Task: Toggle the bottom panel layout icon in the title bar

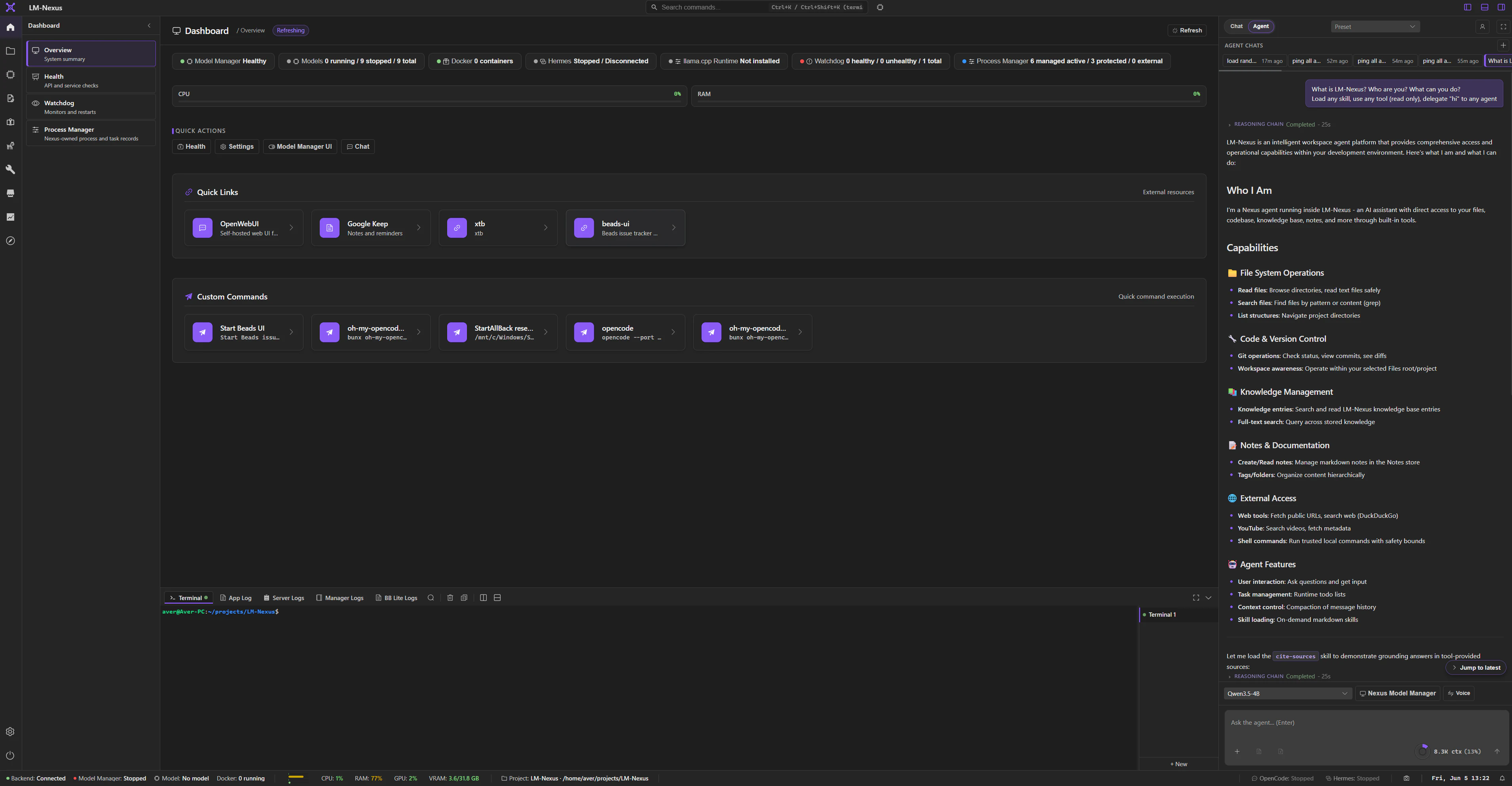Action: click(x=1484, y=7)
